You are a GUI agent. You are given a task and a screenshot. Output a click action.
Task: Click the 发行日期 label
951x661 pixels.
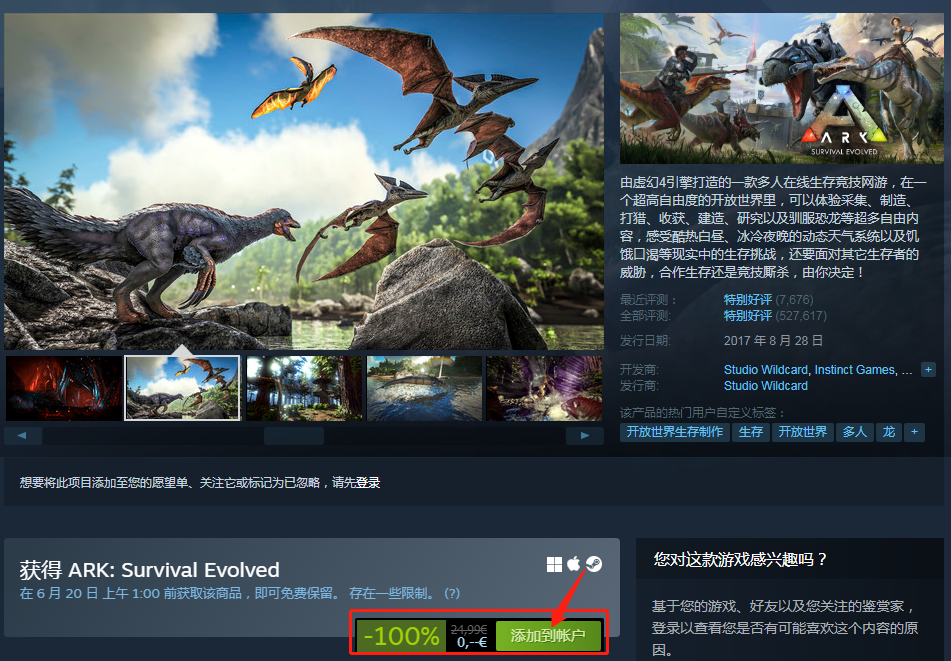click(645, 341)
